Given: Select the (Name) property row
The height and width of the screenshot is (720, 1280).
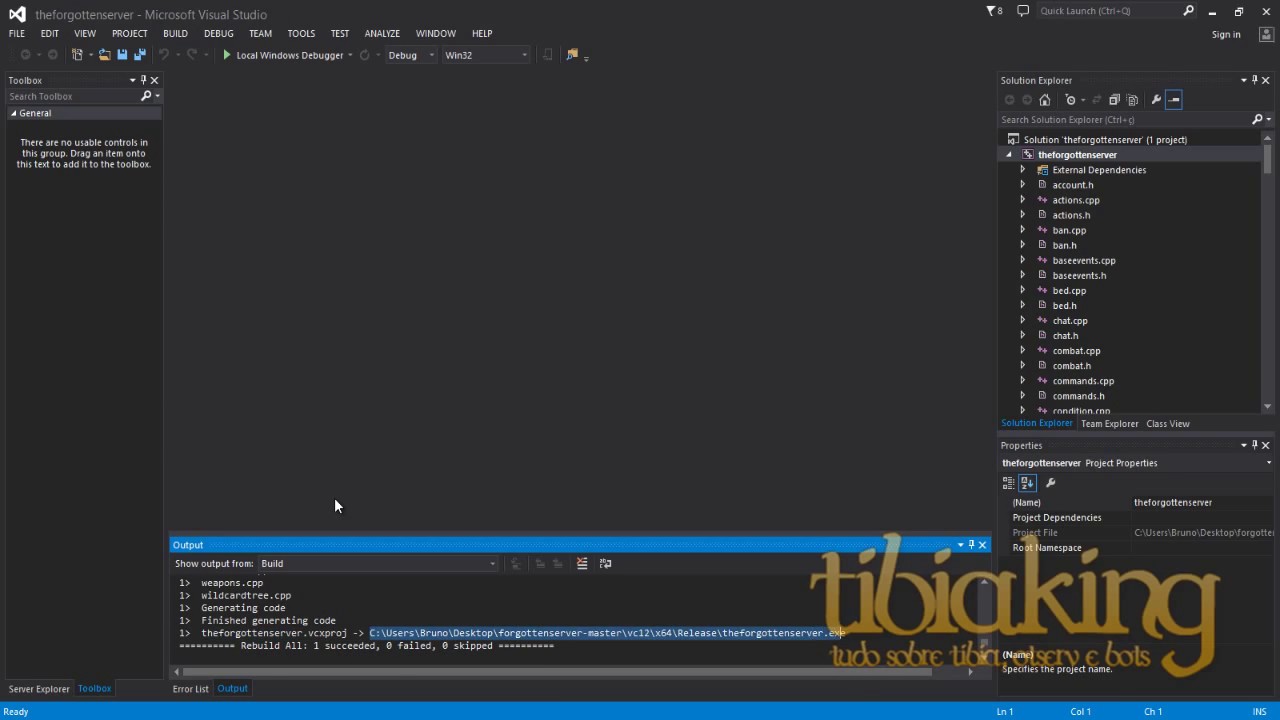Looking at the screenshot, I should pyautogui.click(x=1137, y=503).
